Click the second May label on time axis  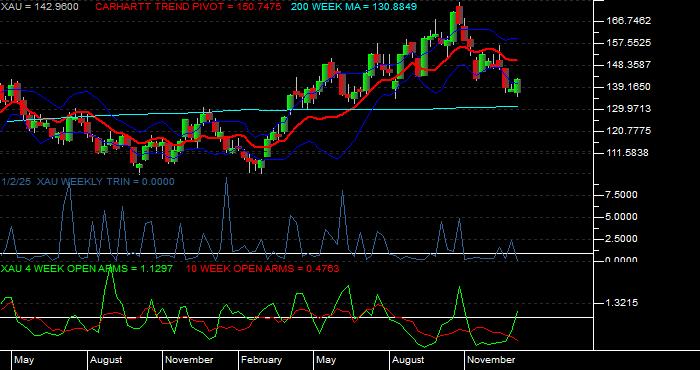(x=326, y=360)
